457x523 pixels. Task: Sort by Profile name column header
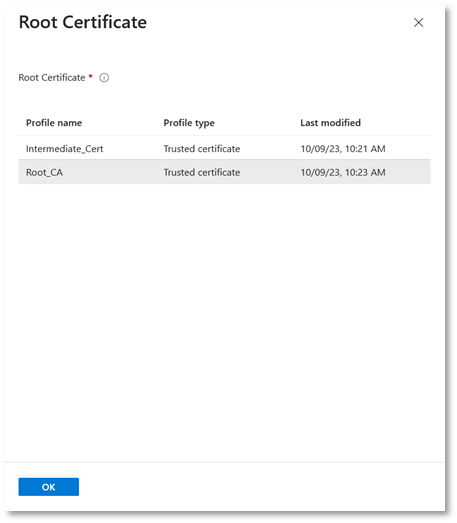click(x=54, y=123)
